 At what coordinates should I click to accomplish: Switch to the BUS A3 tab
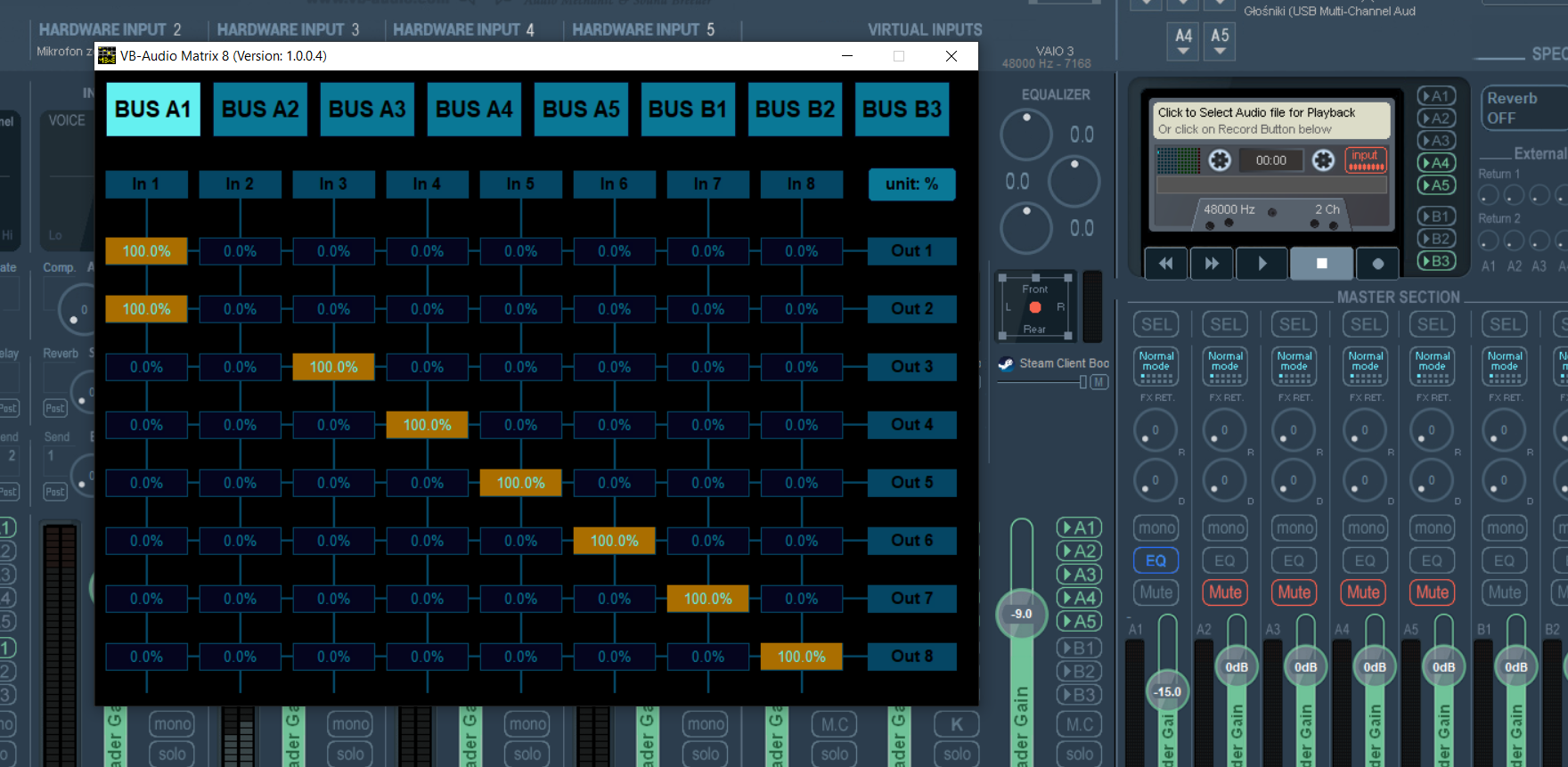pyautogui.click(x=367, y=110)
